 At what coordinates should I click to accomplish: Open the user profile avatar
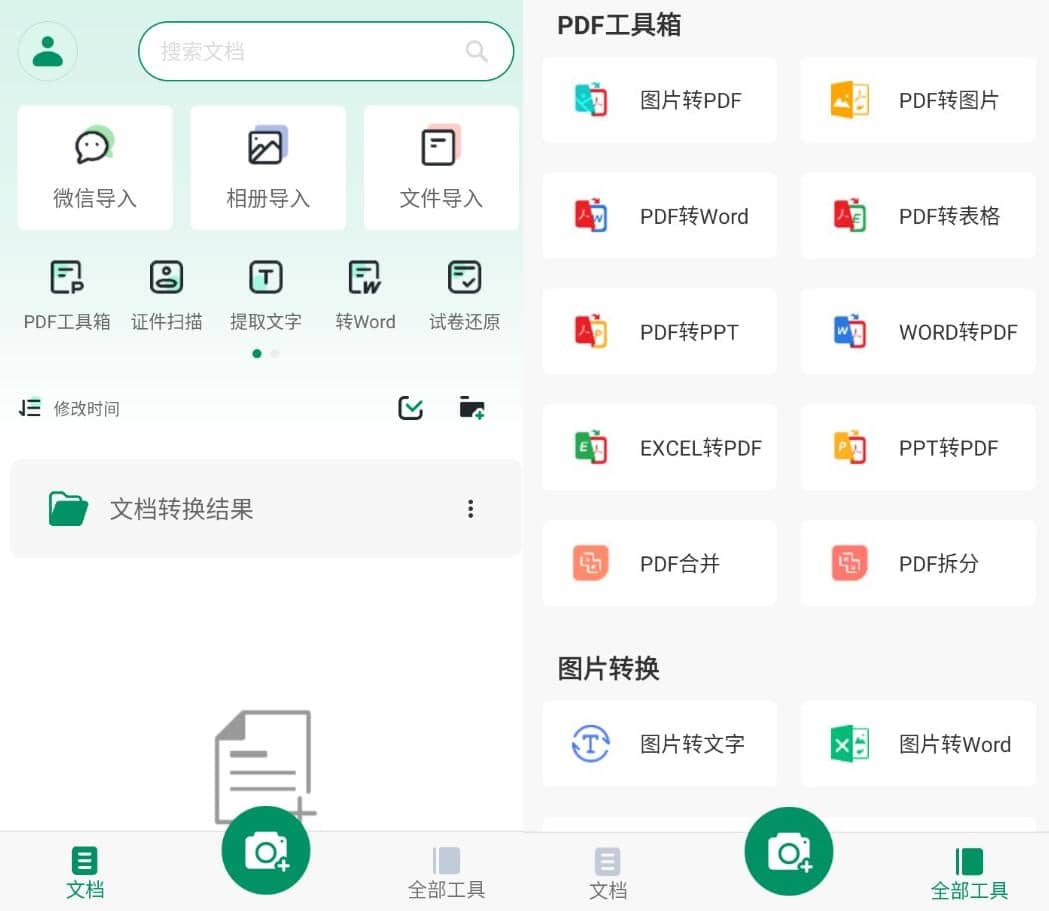[x=47, y=51]
